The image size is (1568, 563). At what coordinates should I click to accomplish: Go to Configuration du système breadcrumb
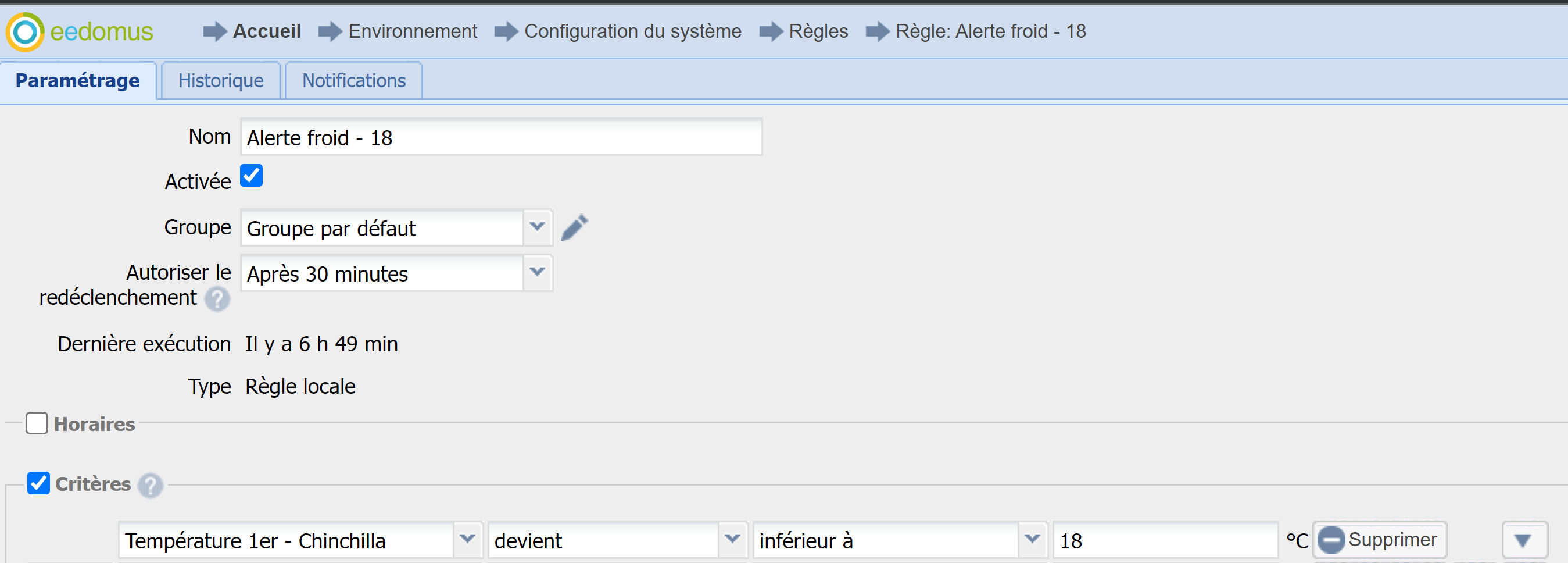pos(632,31)
